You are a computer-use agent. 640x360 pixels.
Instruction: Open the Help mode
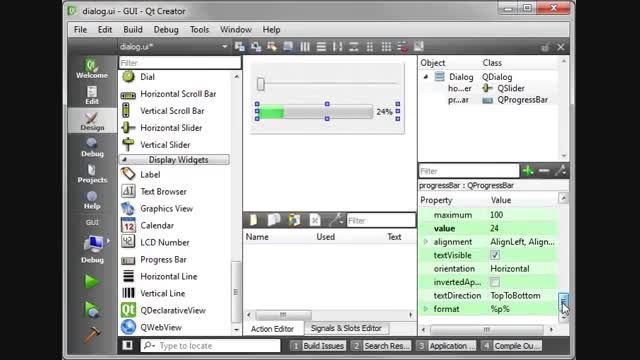(92, 200)
